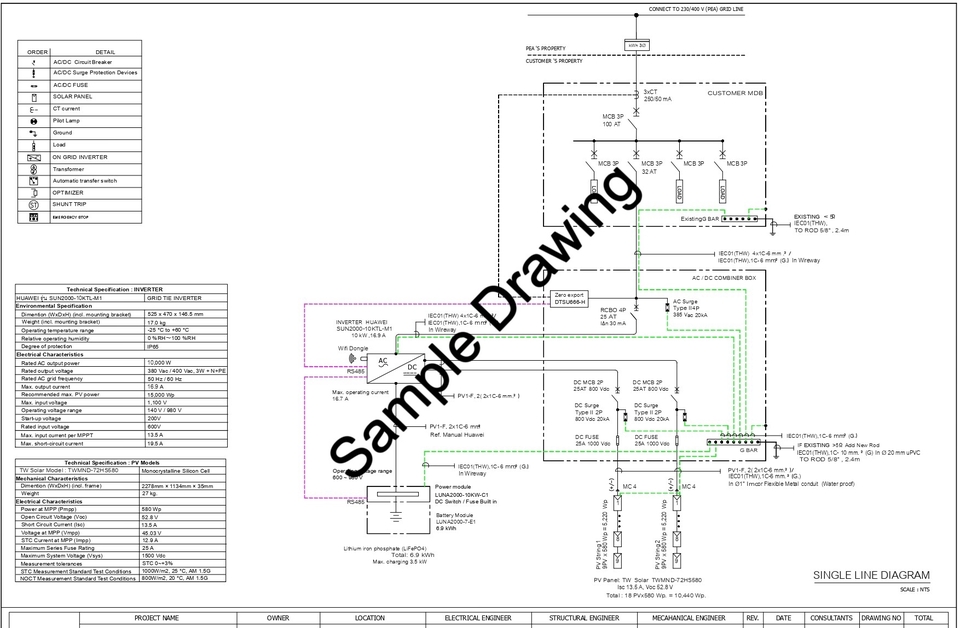Screen dimensions: 960x628
Task: Click the Existing G BAR terminal strip
Action: click(740, 219)
